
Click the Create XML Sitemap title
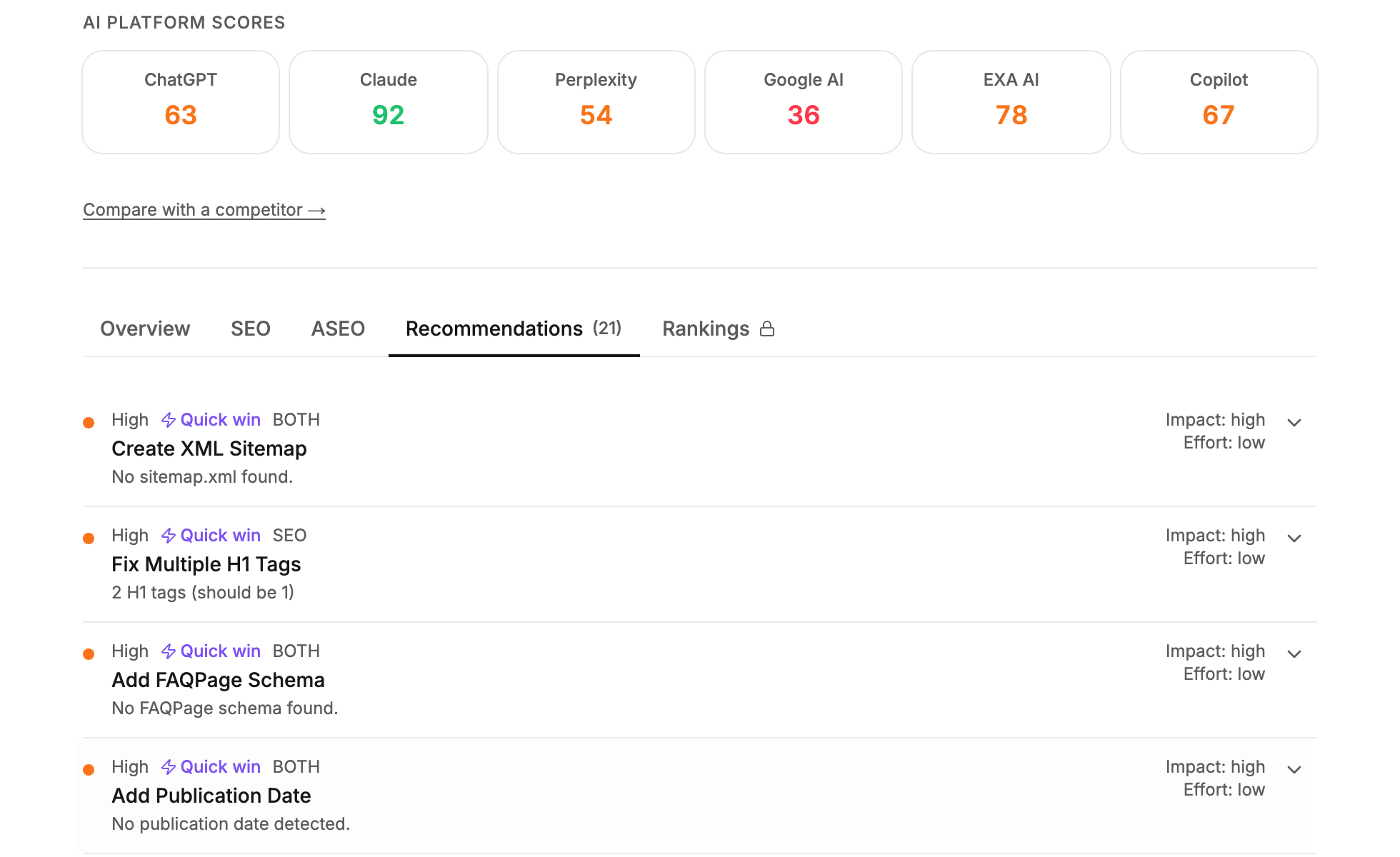pos(209,448)
